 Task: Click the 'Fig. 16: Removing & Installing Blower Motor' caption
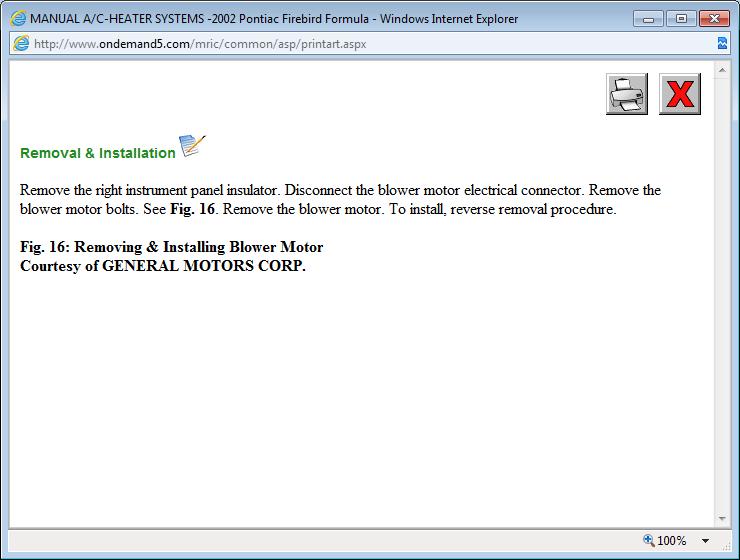[171, 247]
